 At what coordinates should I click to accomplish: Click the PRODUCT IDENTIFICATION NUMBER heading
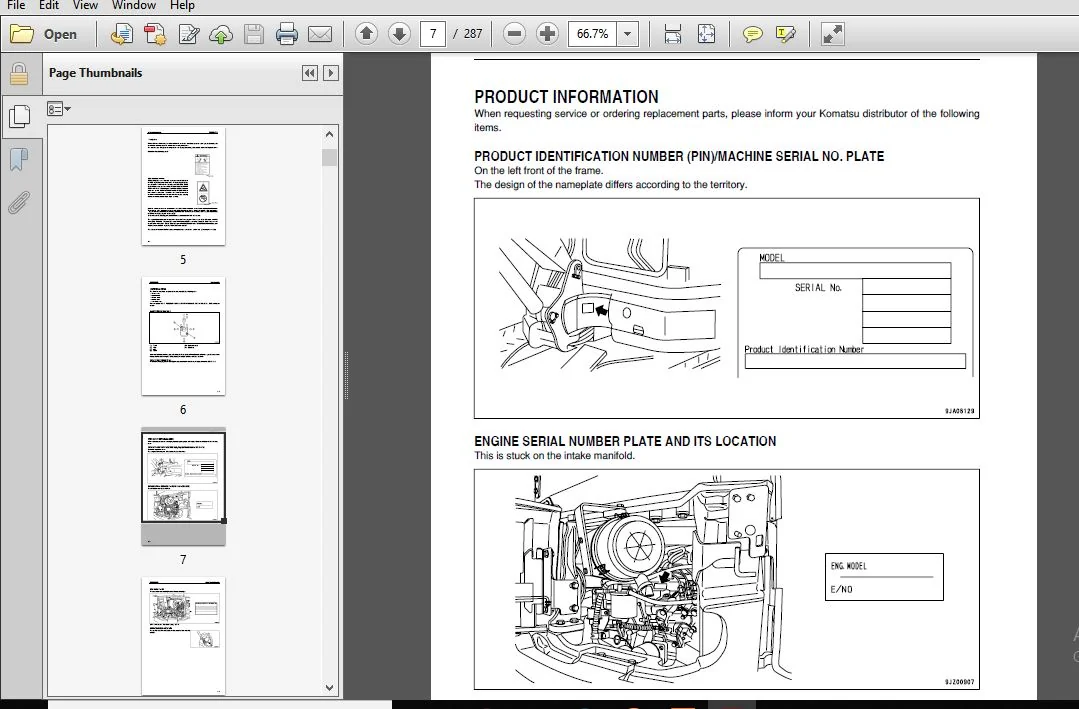pyautogui.click(x=679, y=156)
